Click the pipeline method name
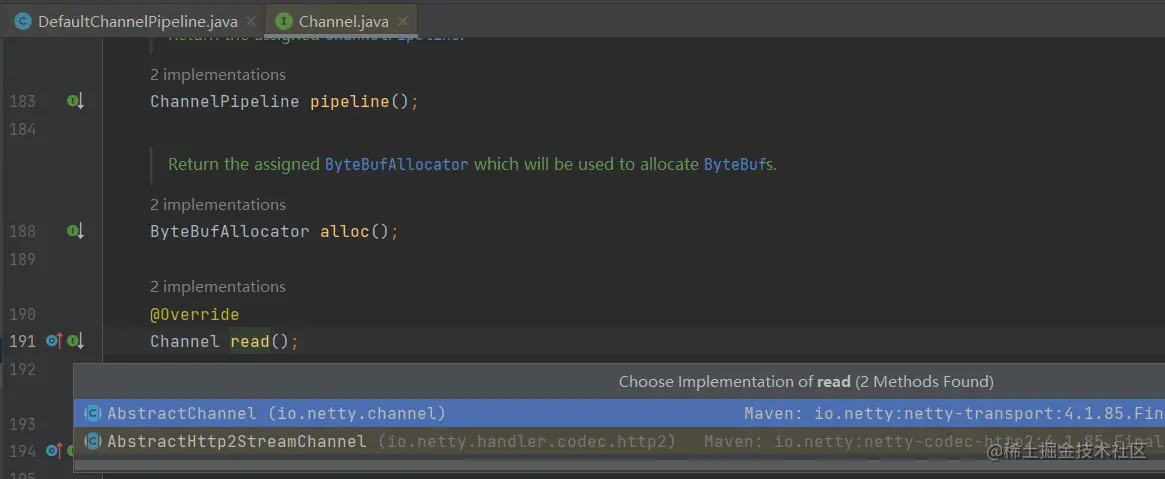 pyautogui.click(x=349, y=101)
